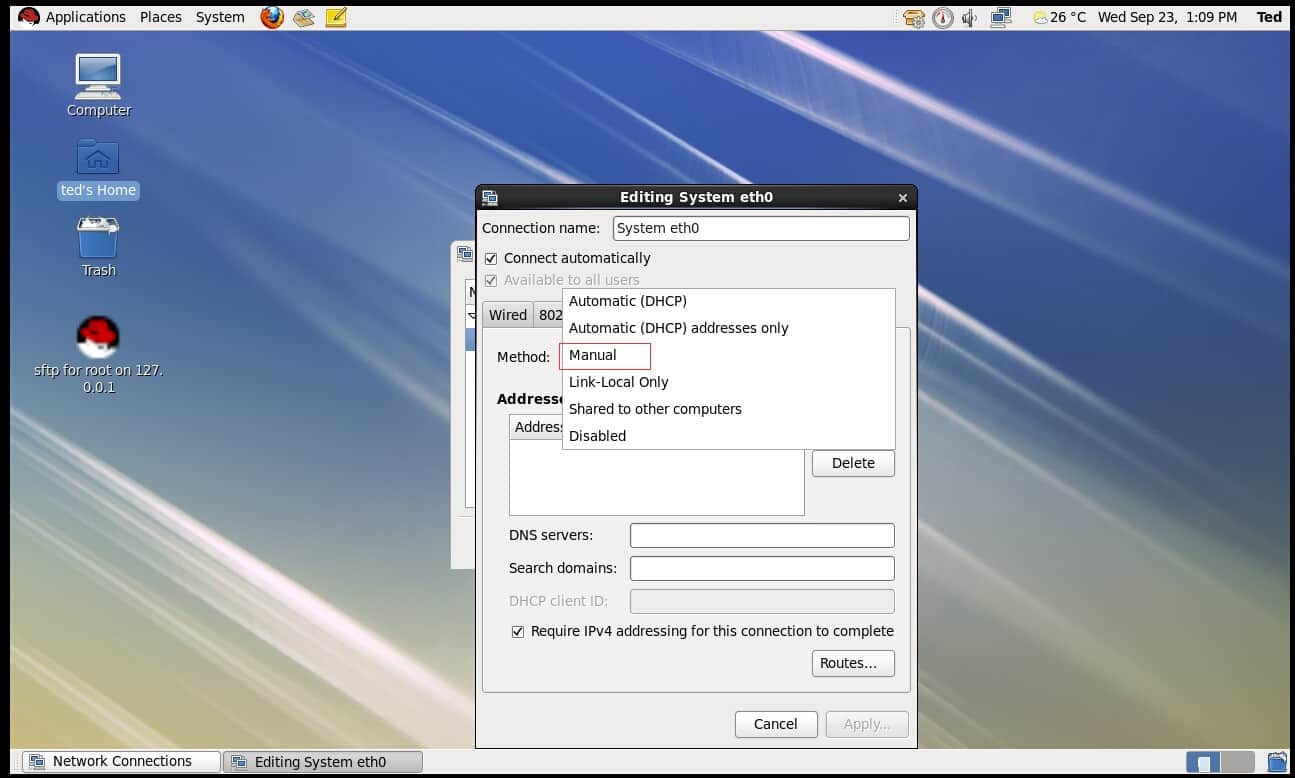Pick Link-Local Only method option
Image resolution: width=1295 pixels, height=778 pixels.
[618, 382]
